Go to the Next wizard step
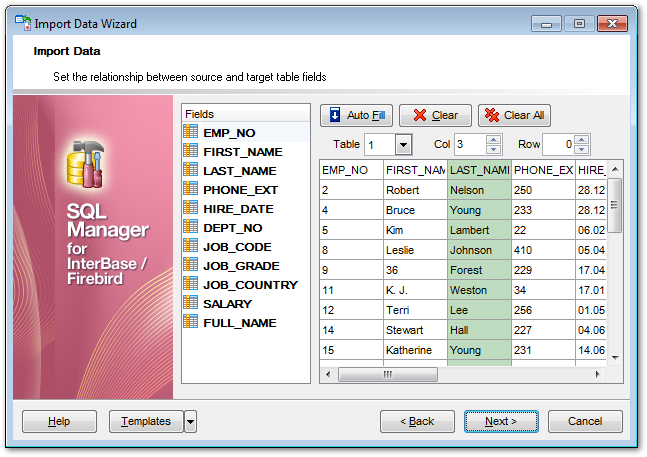Screen dimensions: 647x457 tap(500, 422)
